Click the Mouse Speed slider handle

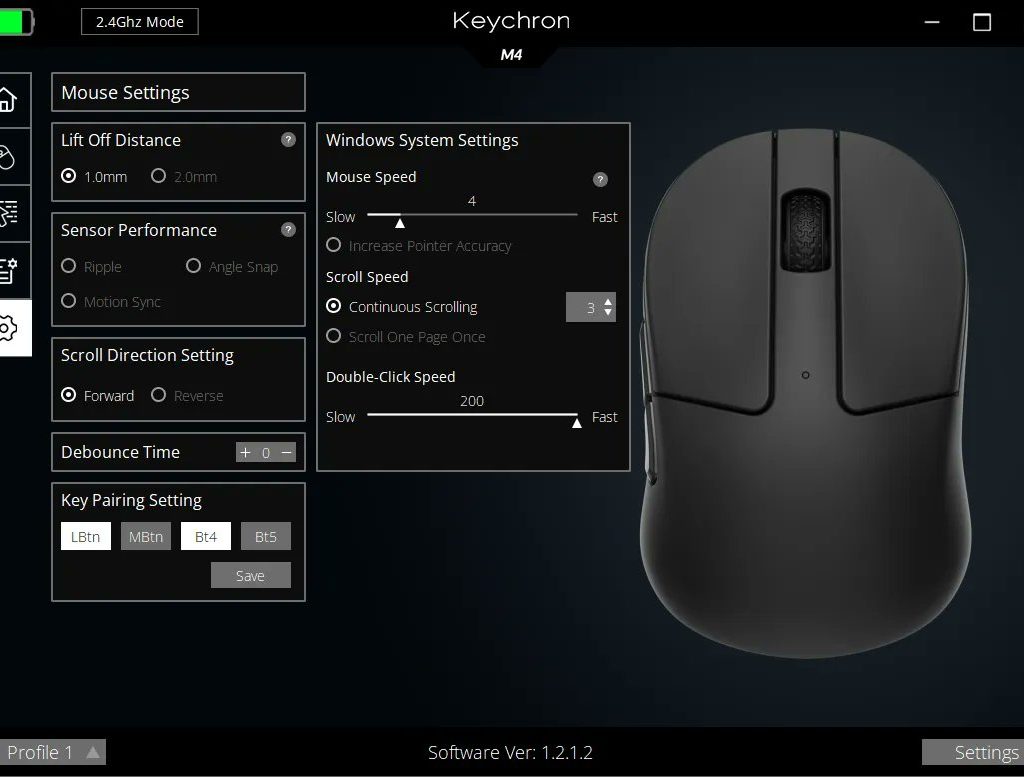[399, 221]
